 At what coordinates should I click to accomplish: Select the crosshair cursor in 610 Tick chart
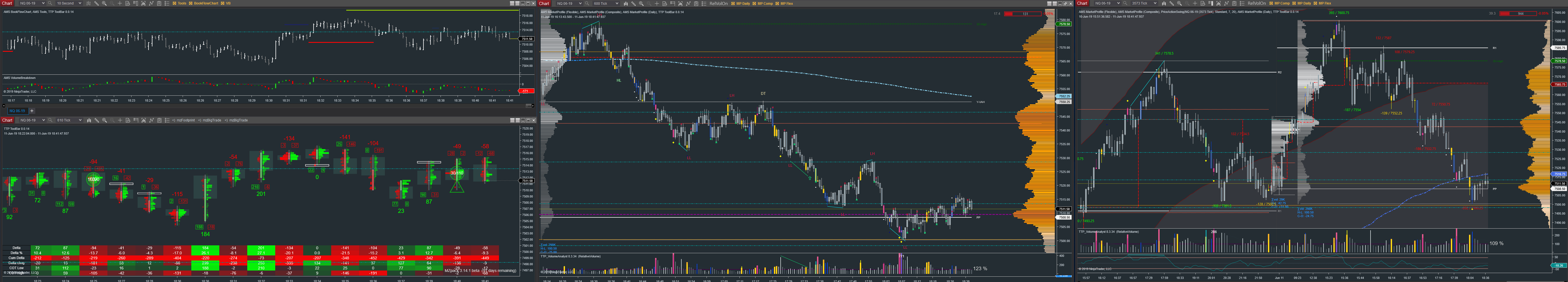(x=120, y=120)
